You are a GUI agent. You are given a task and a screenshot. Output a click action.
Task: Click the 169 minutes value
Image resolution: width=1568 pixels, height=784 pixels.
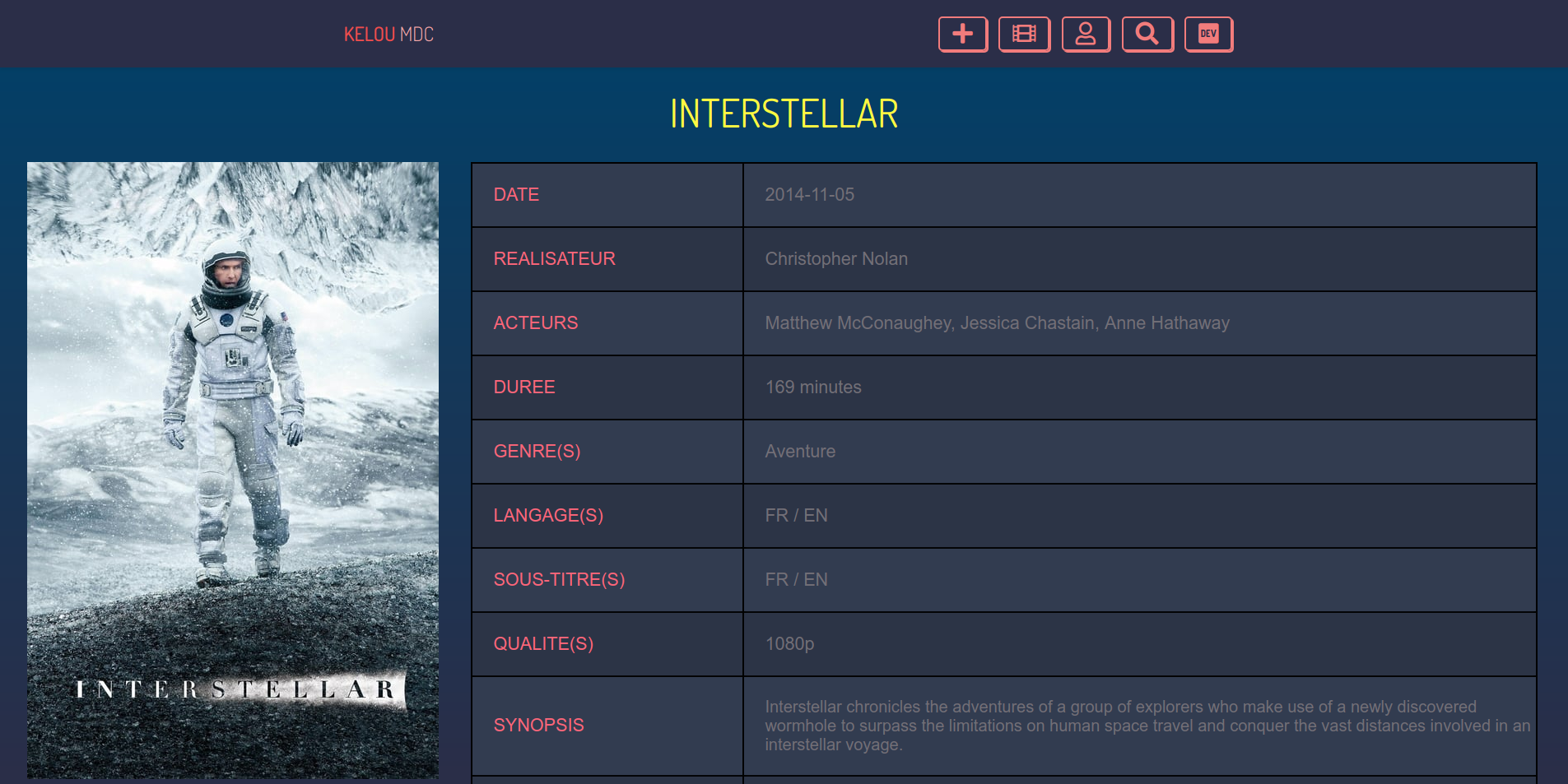coord(813,387)
